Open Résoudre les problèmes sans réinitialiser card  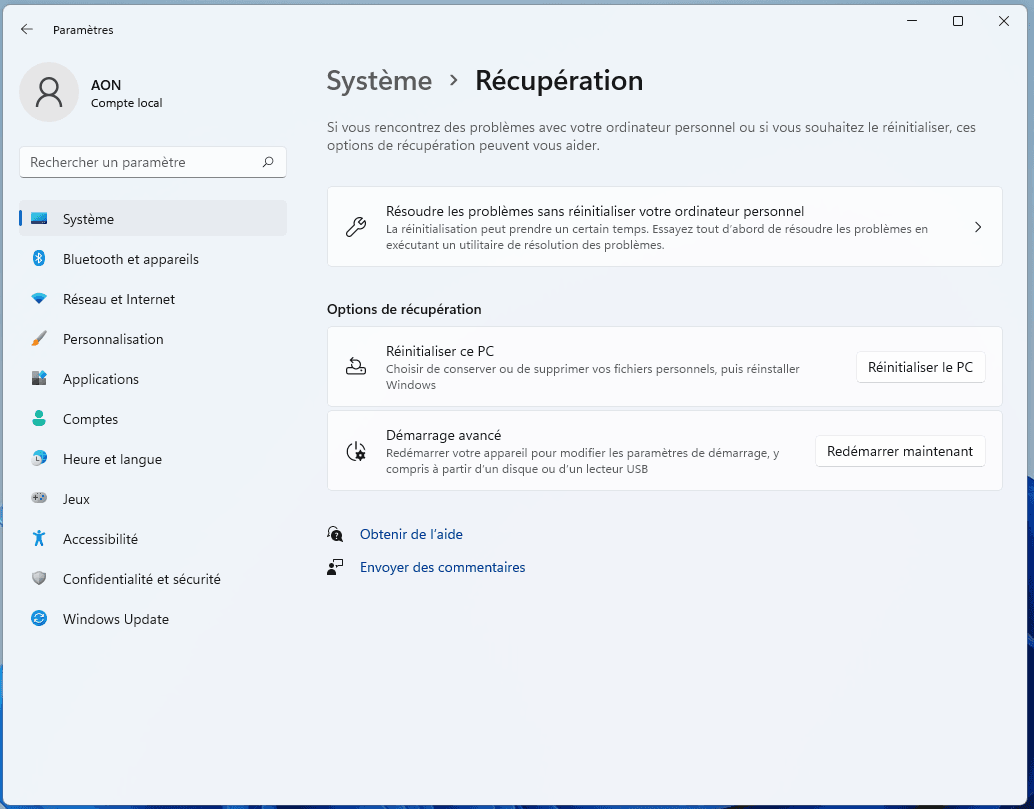(x=665, y=227)
